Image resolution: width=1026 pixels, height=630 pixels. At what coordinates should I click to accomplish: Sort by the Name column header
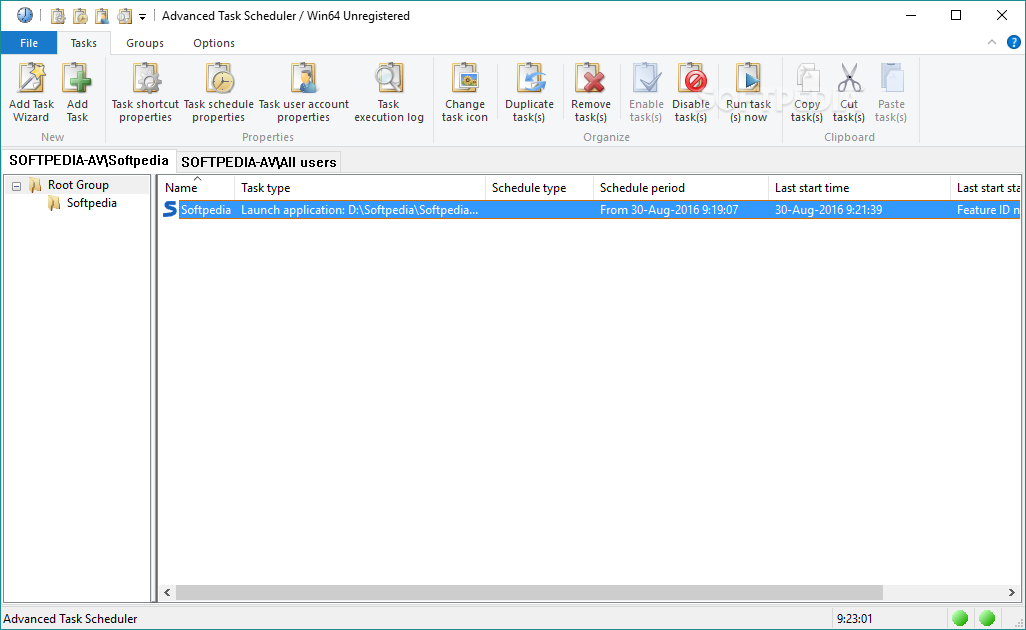196,188
